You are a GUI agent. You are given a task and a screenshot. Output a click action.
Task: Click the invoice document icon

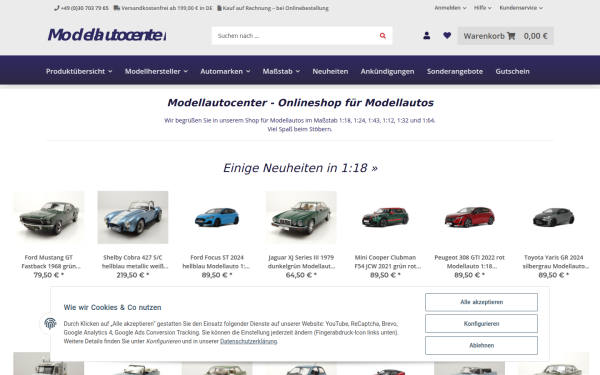(219, 8)
